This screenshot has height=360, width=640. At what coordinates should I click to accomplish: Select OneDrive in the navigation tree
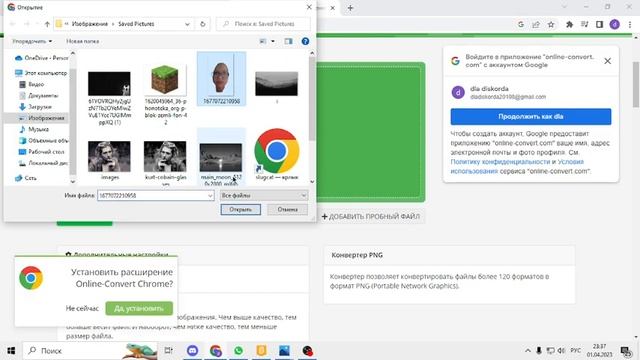coord(41,58)
